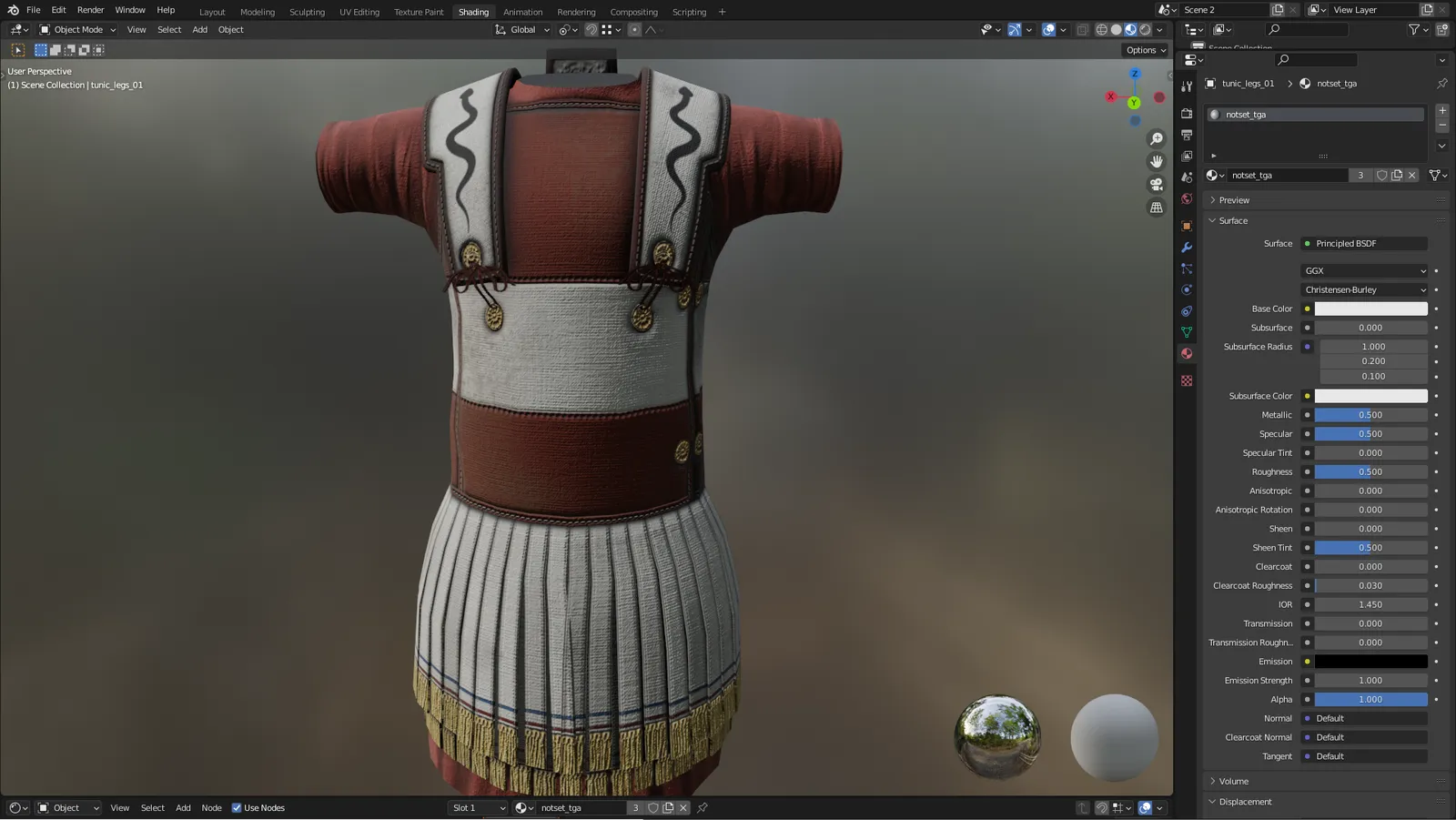Add a material slot with plus button
This screenshot has height=820, width=1456.
(x=1442, y=110)
